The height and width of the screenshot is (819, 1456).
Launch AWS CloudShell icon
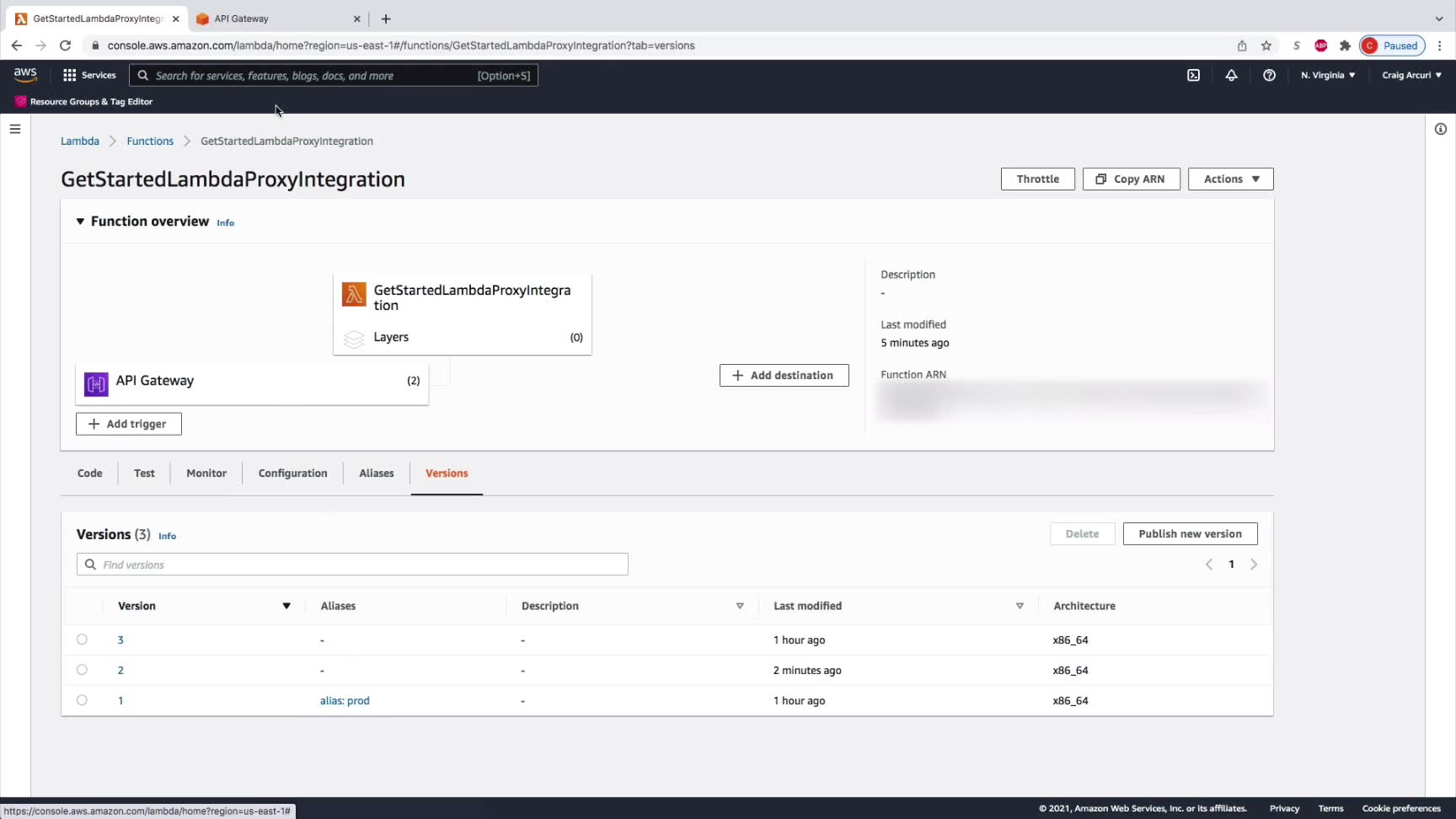point(1193,75)
